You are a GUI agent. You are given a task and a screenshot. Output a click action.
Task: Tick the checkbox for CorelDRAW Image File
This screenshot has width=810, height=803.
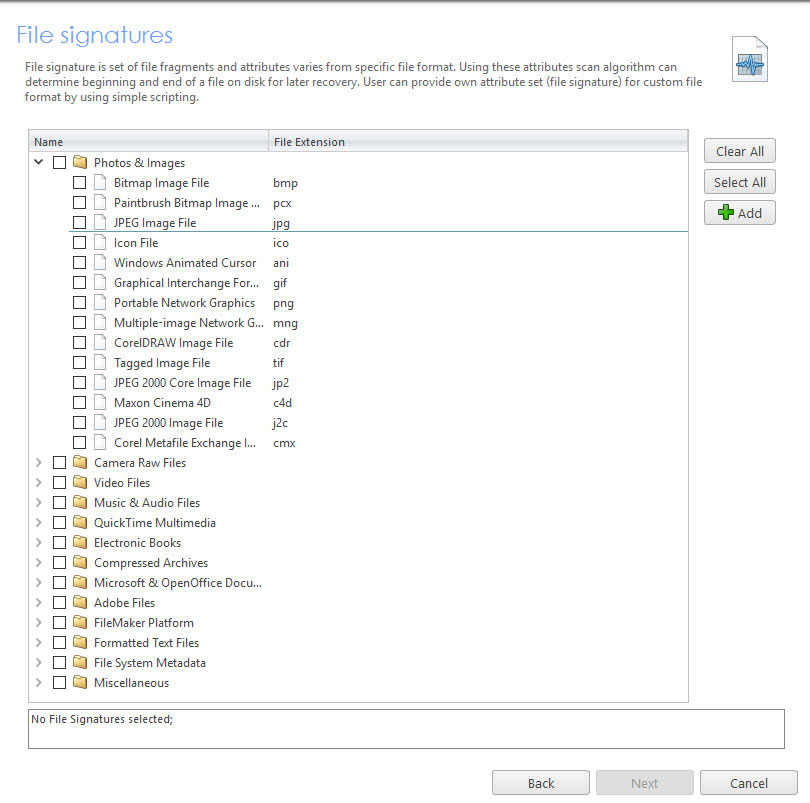point(79,342)
